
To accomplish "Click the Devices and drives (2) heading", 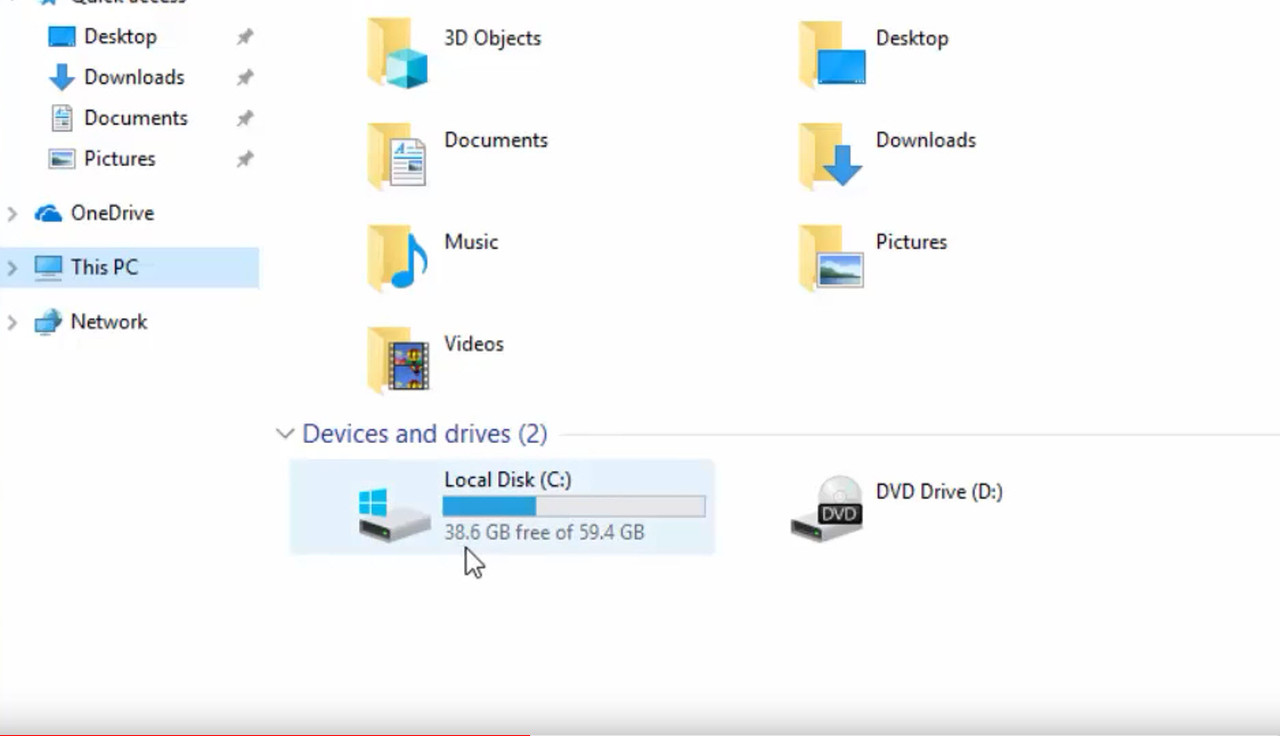I will [423, 433].
